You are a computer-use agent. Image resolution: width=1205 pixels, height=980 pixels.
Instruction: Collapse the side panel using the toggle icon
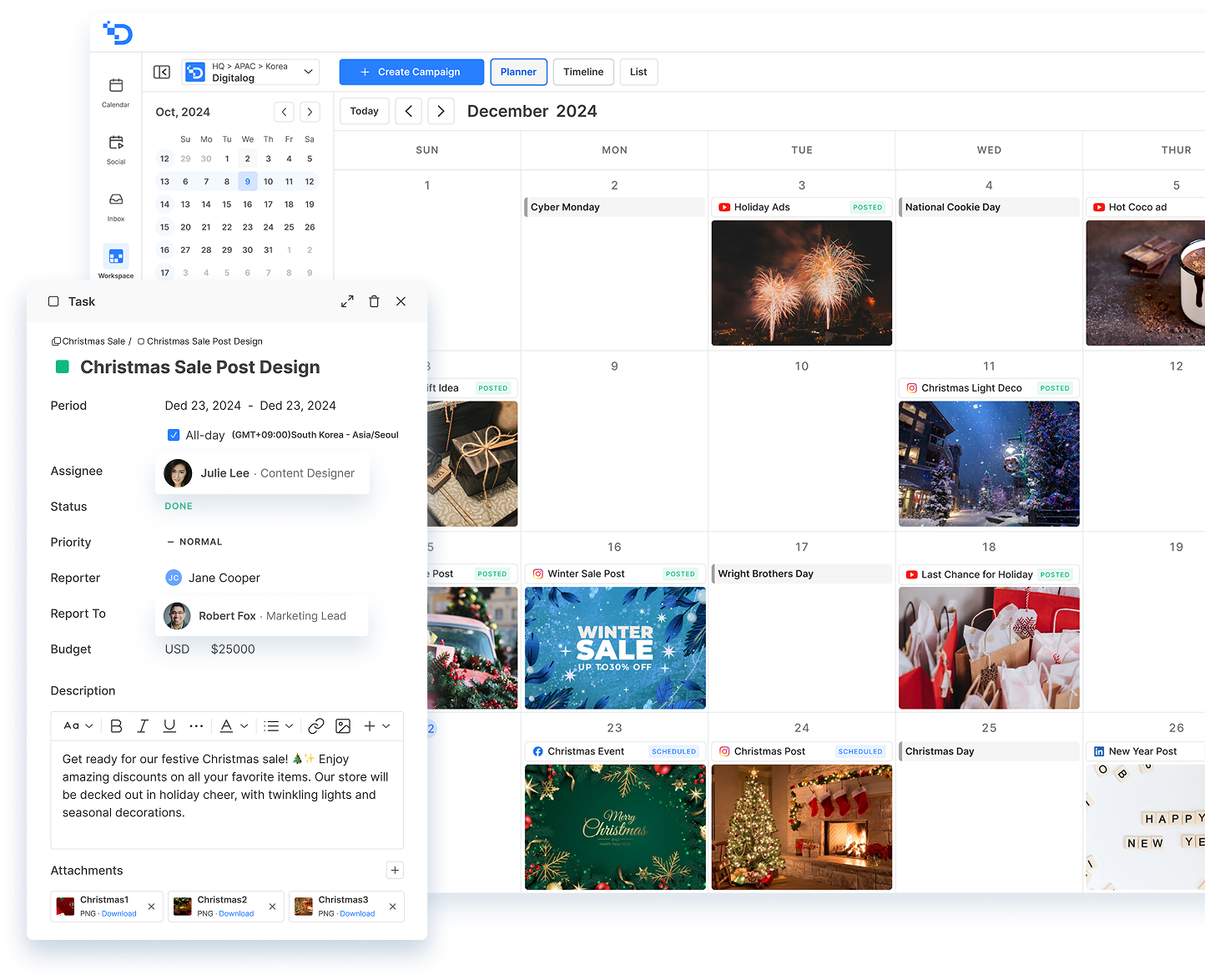click(x=162, y=72)
